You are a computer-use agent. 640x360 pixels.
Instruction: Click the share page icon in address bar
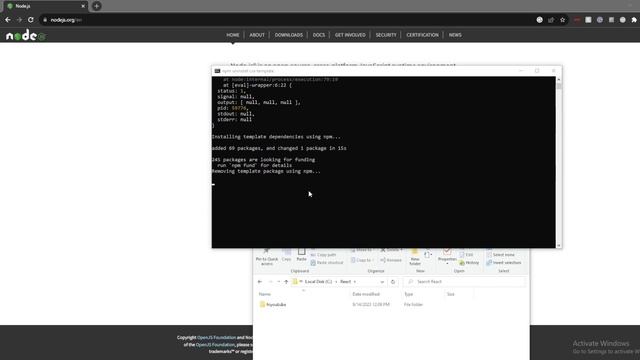pyautogui.click(x=551, y=20)
